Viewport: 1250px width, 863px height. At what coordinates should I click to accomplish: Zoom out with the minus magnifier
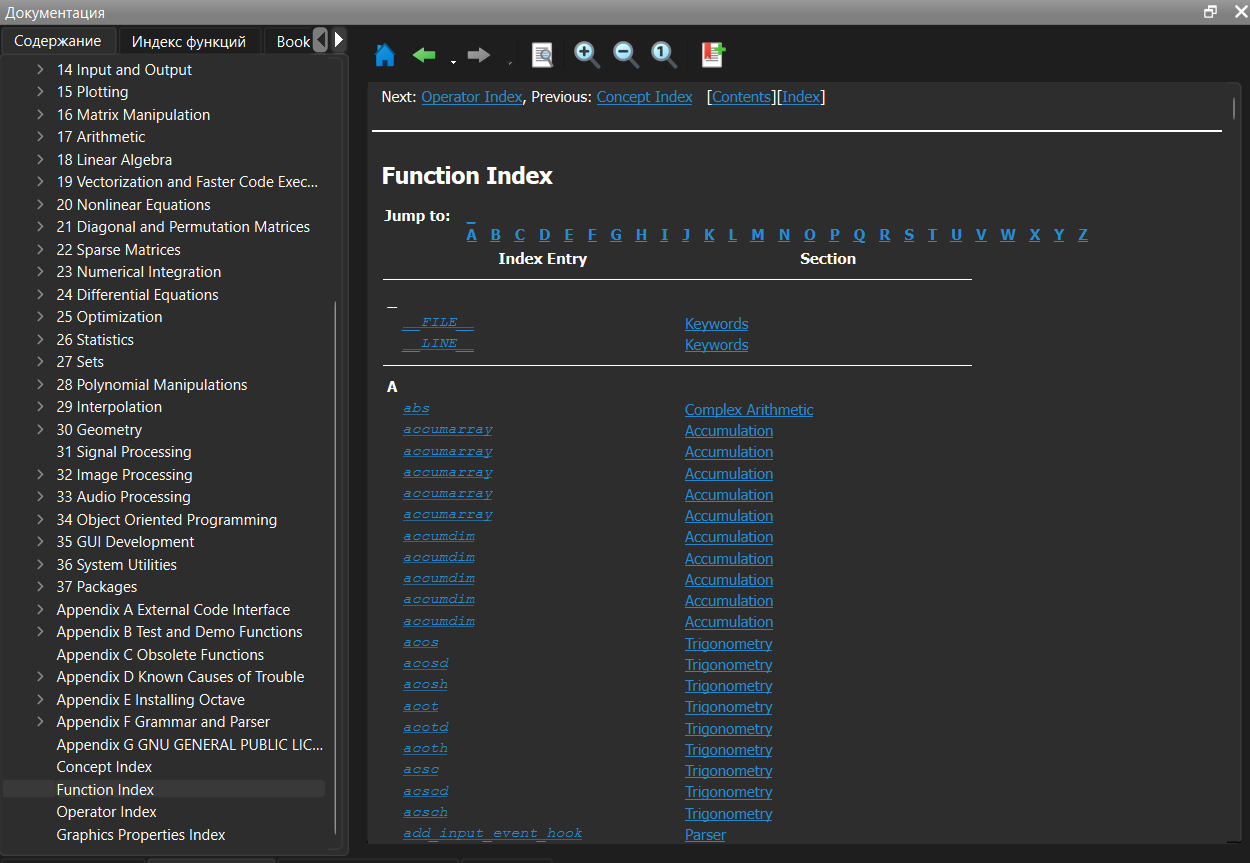coord(626,55)
